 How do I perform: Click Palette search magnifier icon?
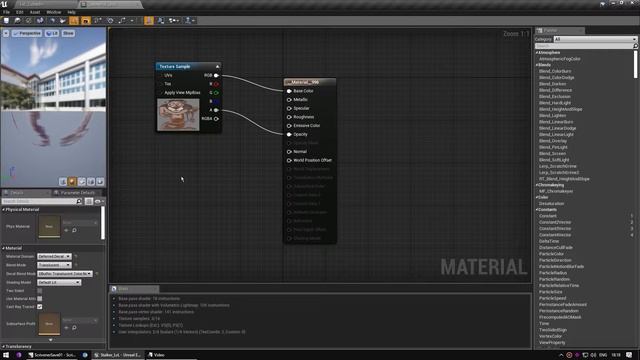tap(635, 46)
